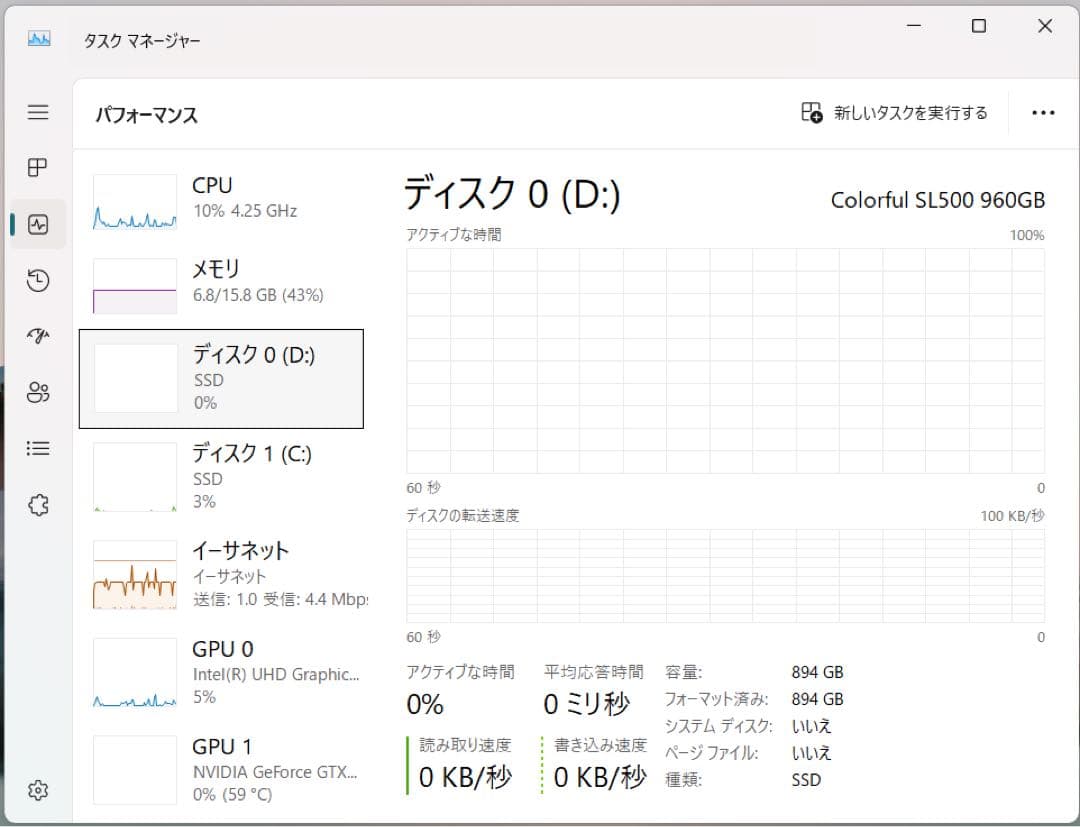Open the hamburger navigation menu
The width and height of the screenshot is (1080, 827).
37,112
